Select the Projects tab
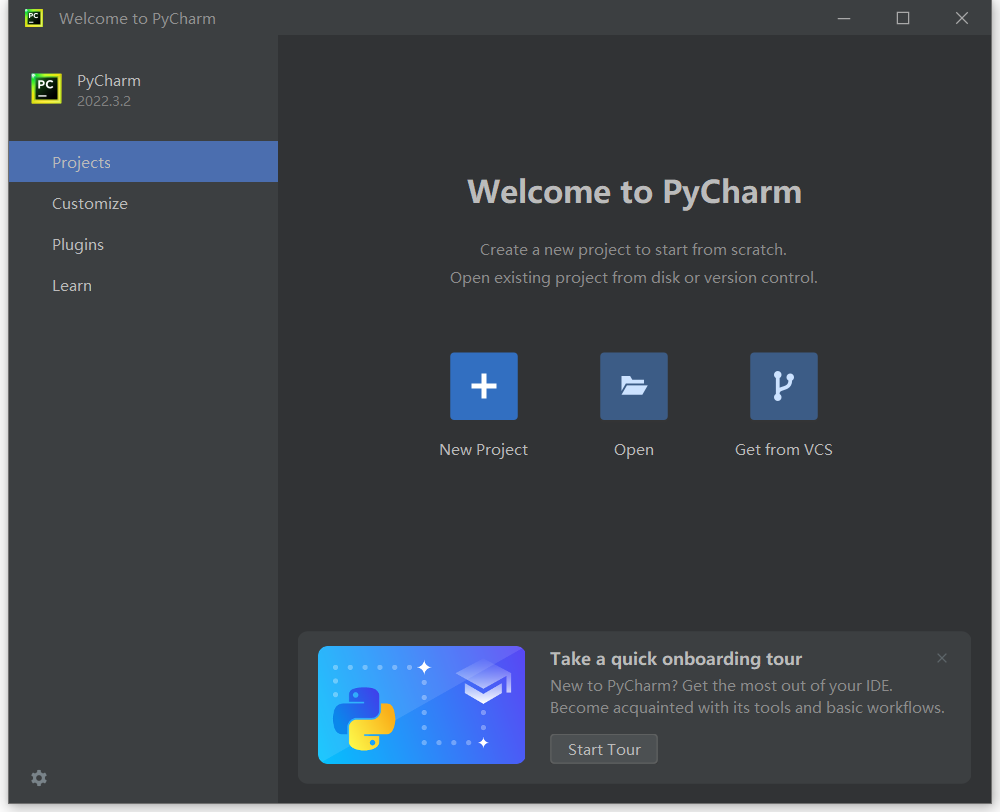Image resolution: width=1000 pixels, height=812 pixels. point(143,162)
